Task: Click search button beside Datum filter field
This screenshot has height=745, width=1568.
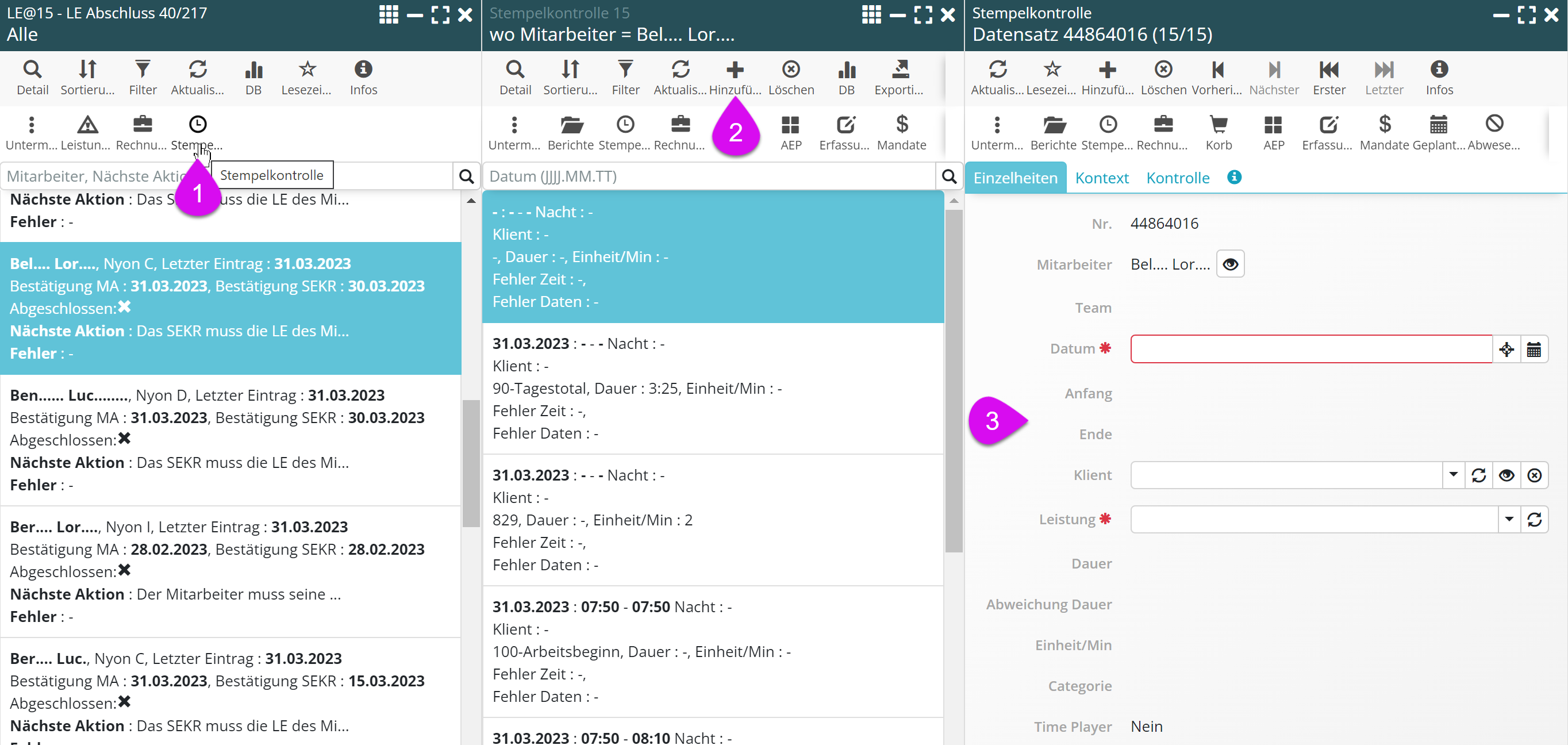Action: [x=948, y=176]
